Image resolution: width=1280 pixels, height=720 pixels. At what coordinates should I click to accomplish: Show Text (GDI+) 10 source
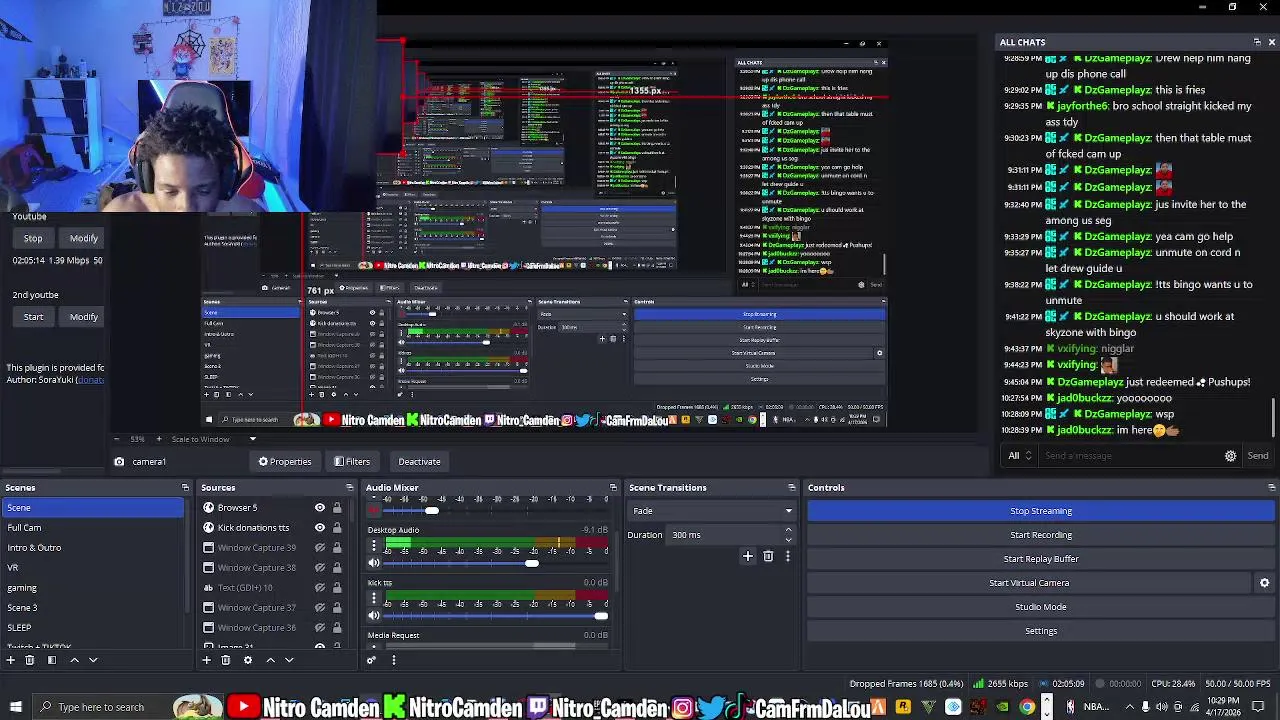pos(320,588)
